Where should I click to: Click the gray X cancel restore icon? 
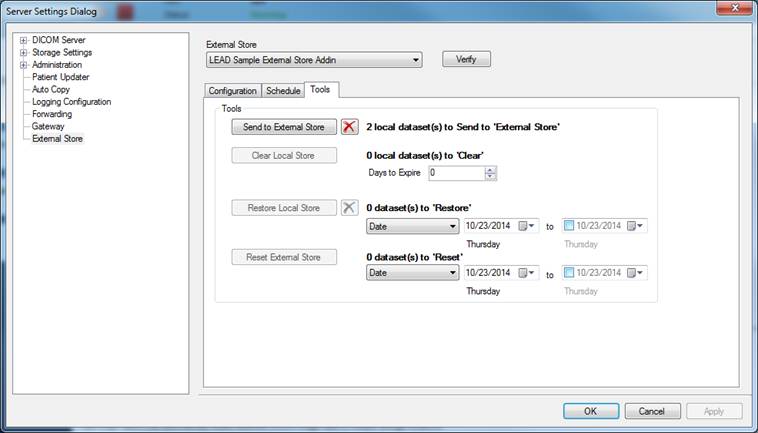(349, 208)
